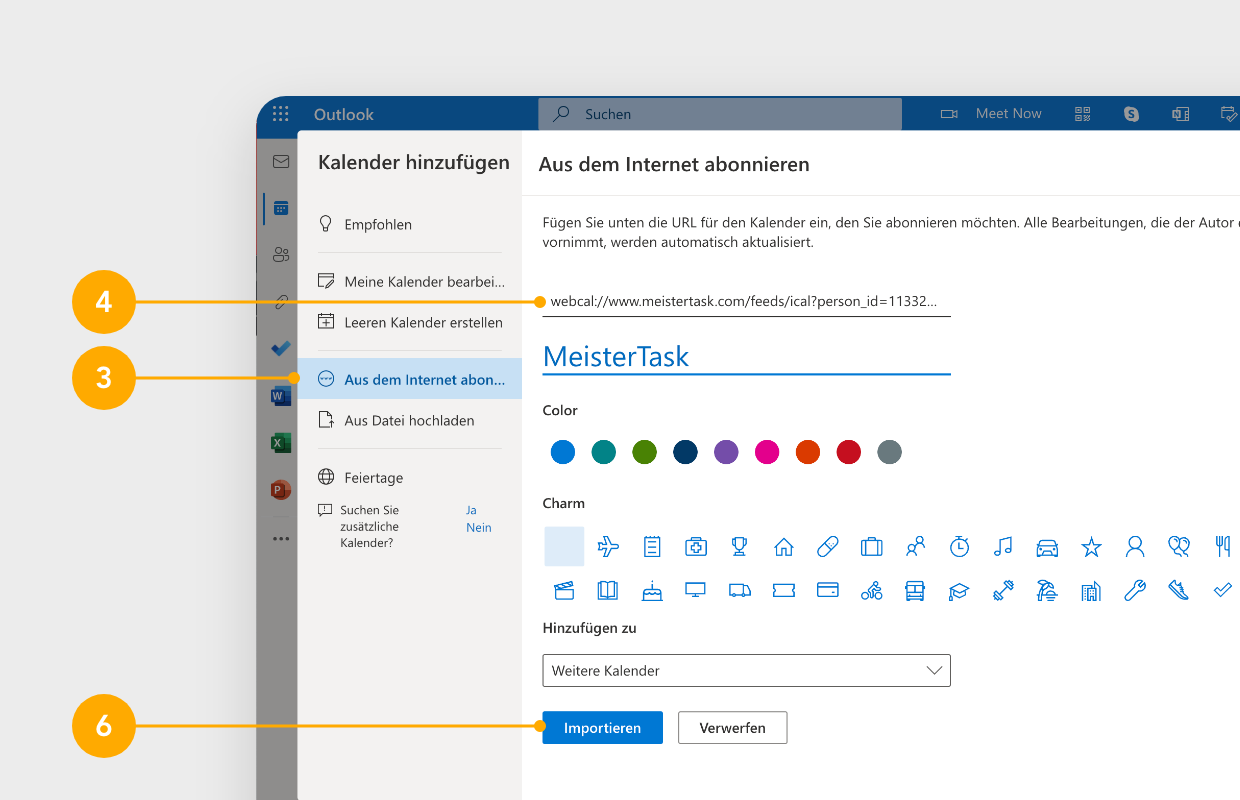The image size is (1240, 800).
Task: Answer Ja to additional calendars question
Action: 471,510
